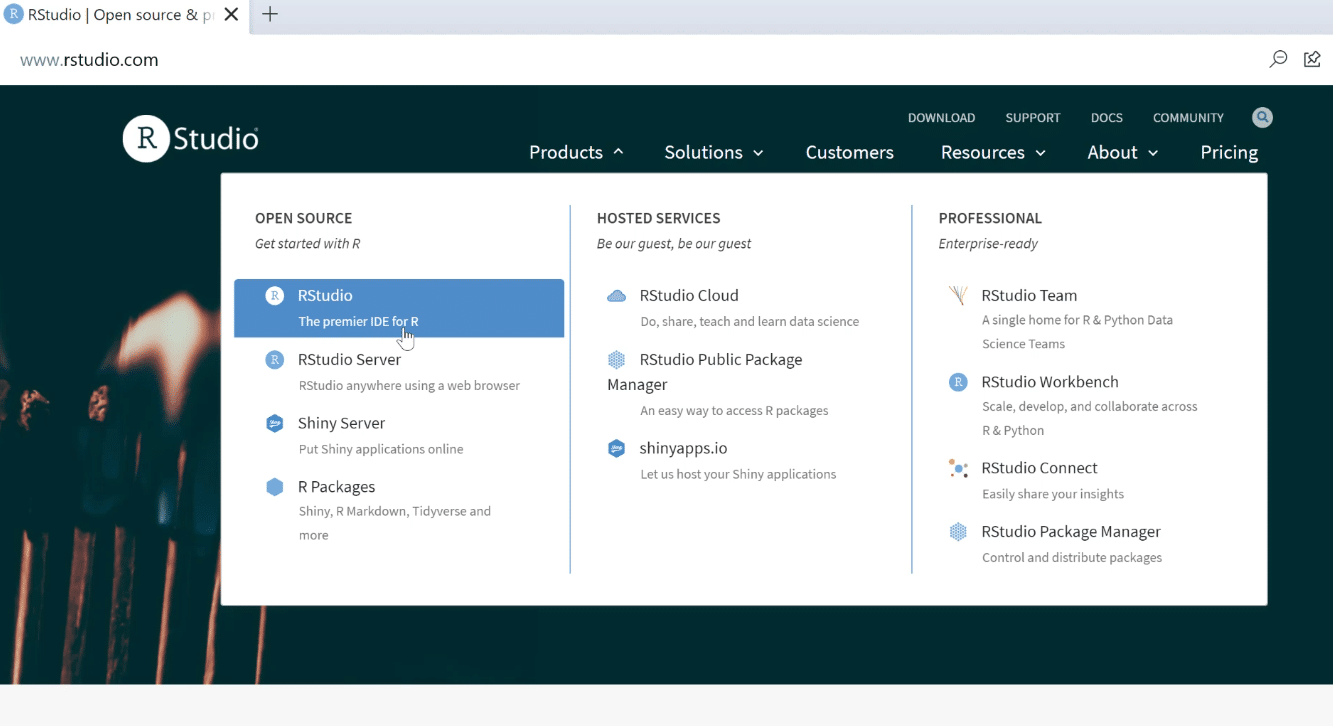This screenshot has width=1333, height=726.
Task: Open RStudio Team link
Action: pyautogui.click(x=1029, y=296)
